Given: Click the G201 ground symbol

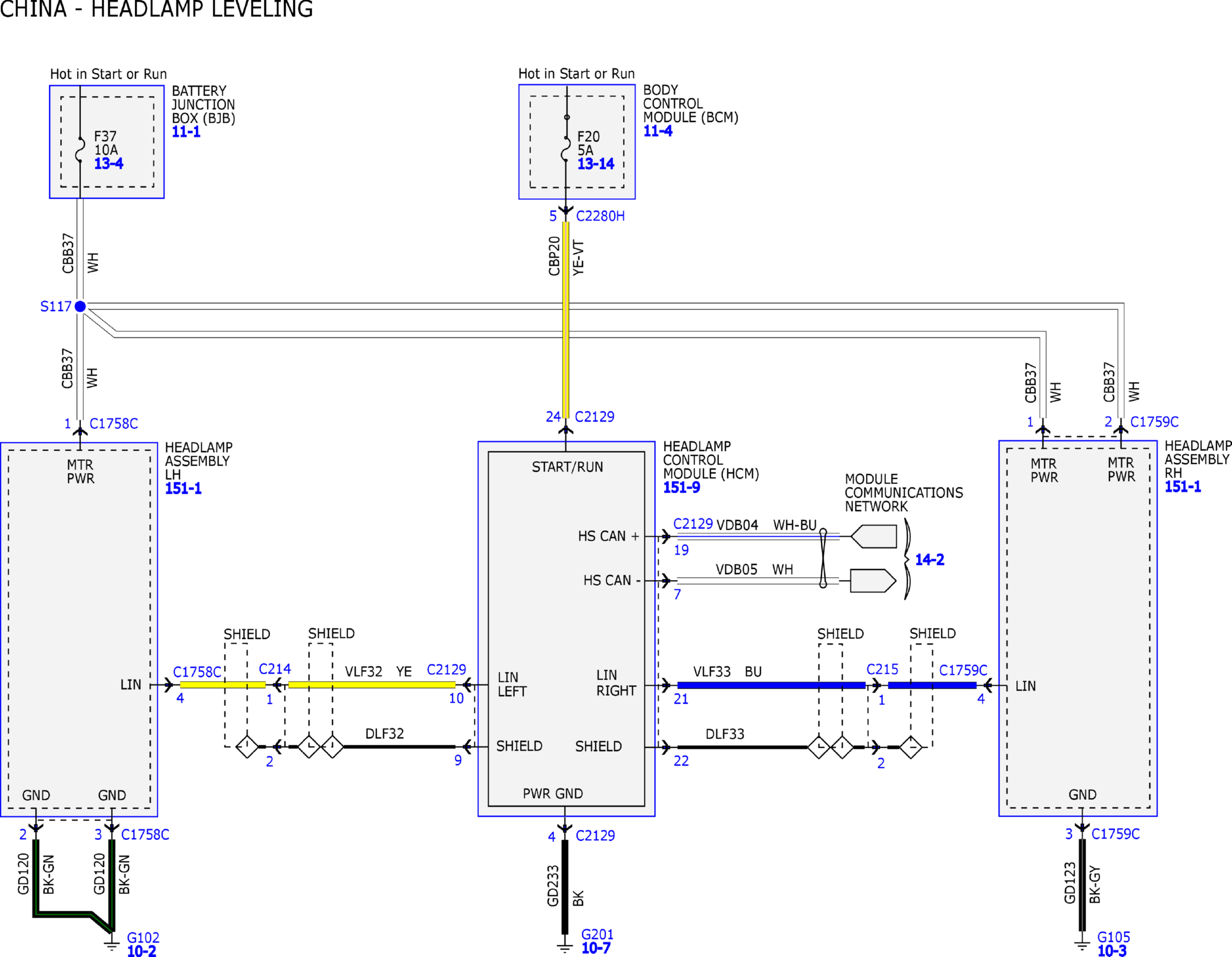Looking at the screenshot, I should pos(565,948).
